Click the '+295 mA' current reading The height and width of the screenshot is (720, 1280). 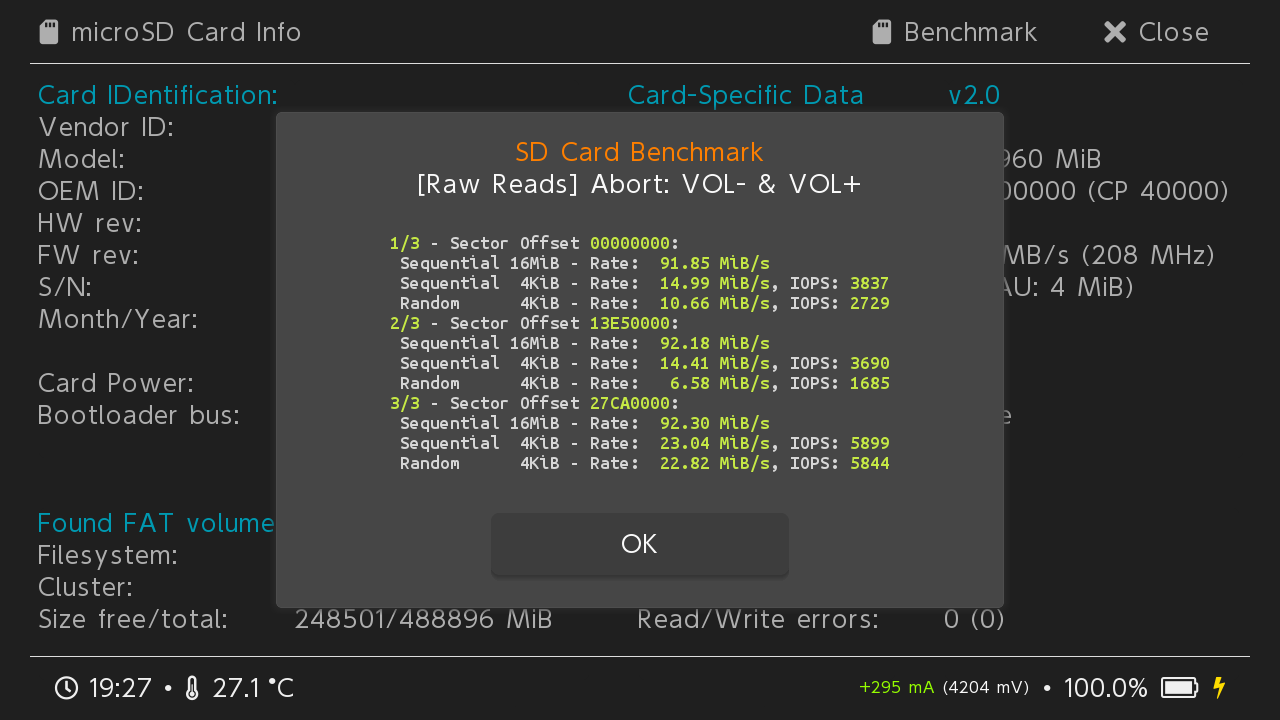897,687
